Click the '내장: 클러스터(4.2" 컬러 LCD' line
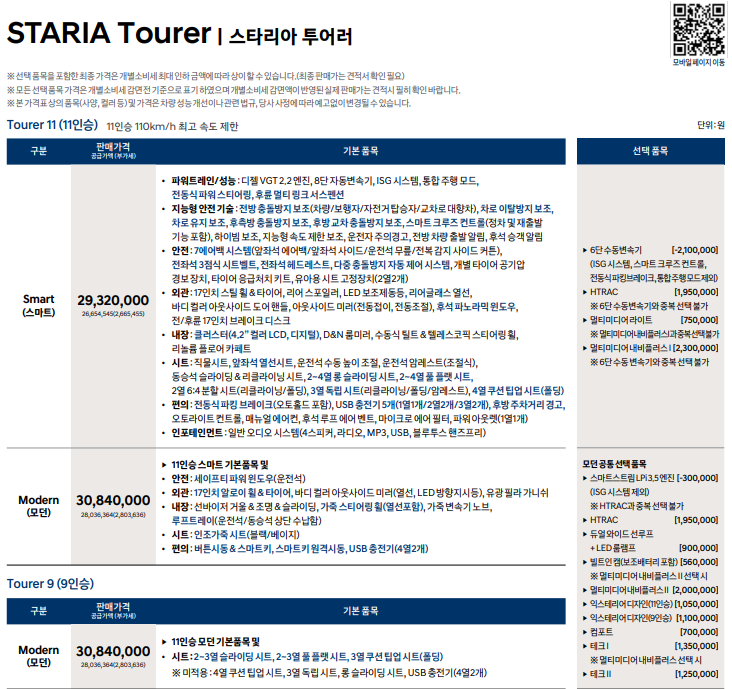This screenshot has height=689, width=732. [345, 335]
